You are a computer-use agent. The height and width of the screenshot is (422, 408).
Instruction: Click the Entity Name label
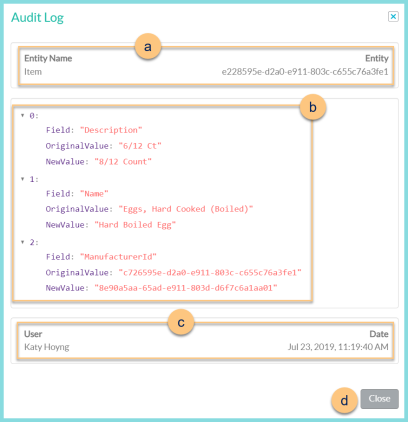[48, 58]
